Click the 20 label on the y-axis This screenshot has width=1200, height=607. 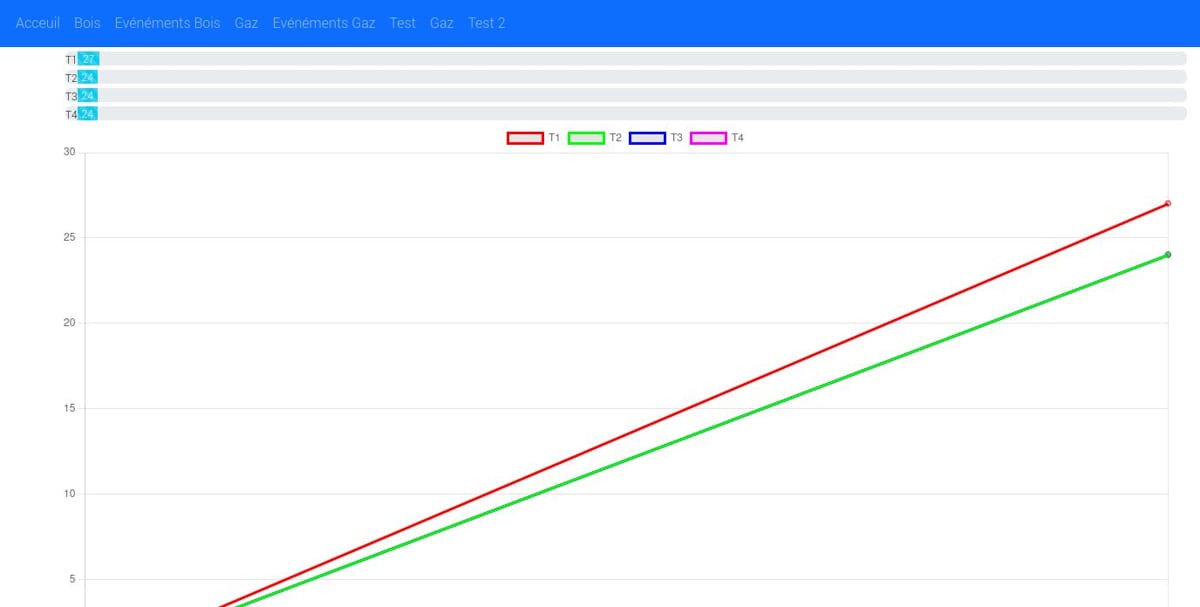[69, 323]
